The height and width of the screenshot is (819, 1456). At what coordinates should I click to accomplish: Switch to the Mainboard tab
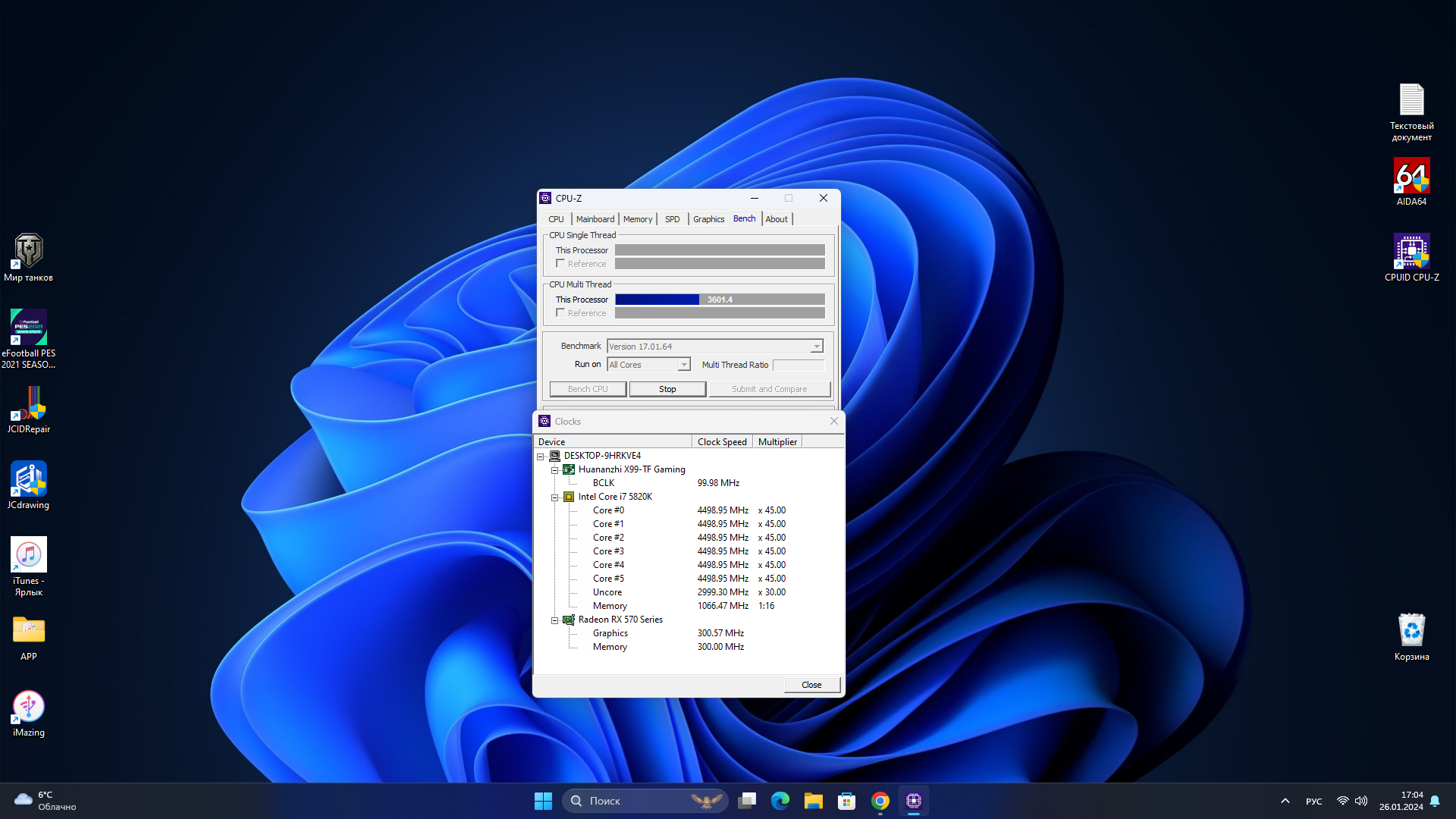tap(595, 219)
